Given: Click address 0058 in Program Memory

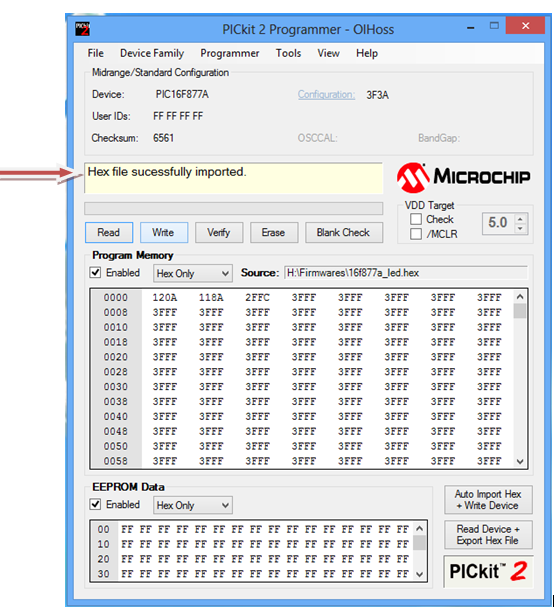Looking at the screenshot, I should tap(116, 461).
